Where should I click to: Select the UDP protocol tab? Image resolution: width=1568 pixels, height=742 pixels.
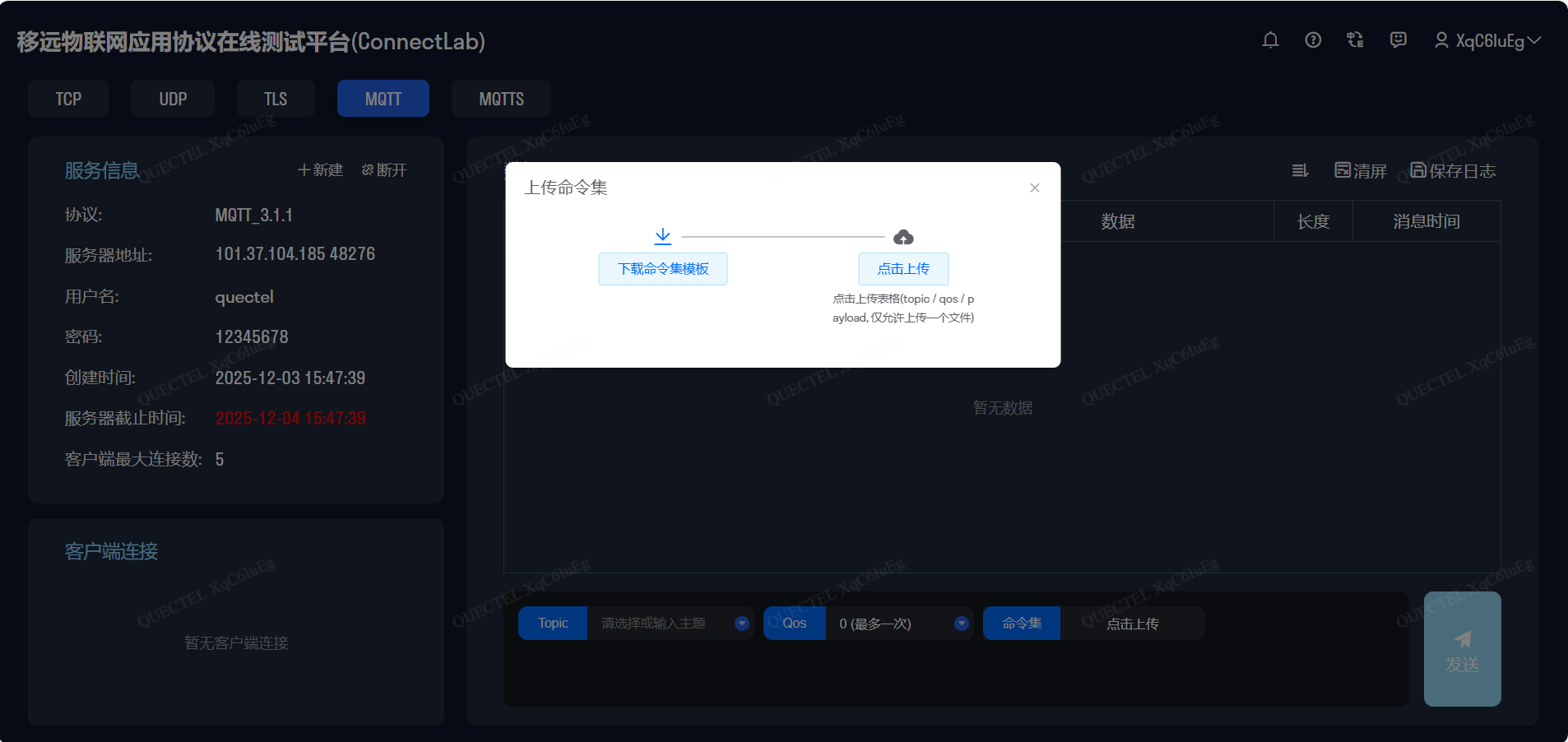173,99
